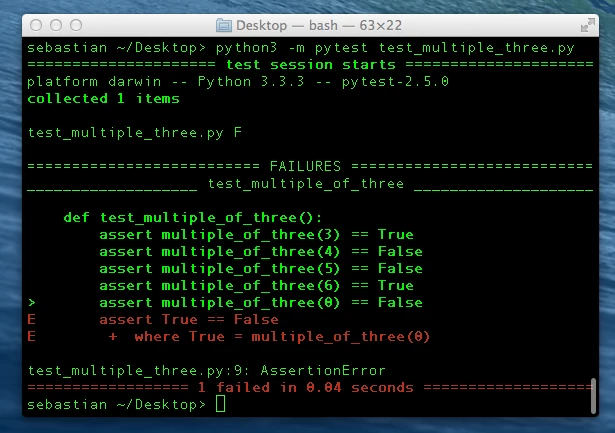Click 'where True = multiple_of_three(0)' line
615x433 pixels.
click(282, 337)
